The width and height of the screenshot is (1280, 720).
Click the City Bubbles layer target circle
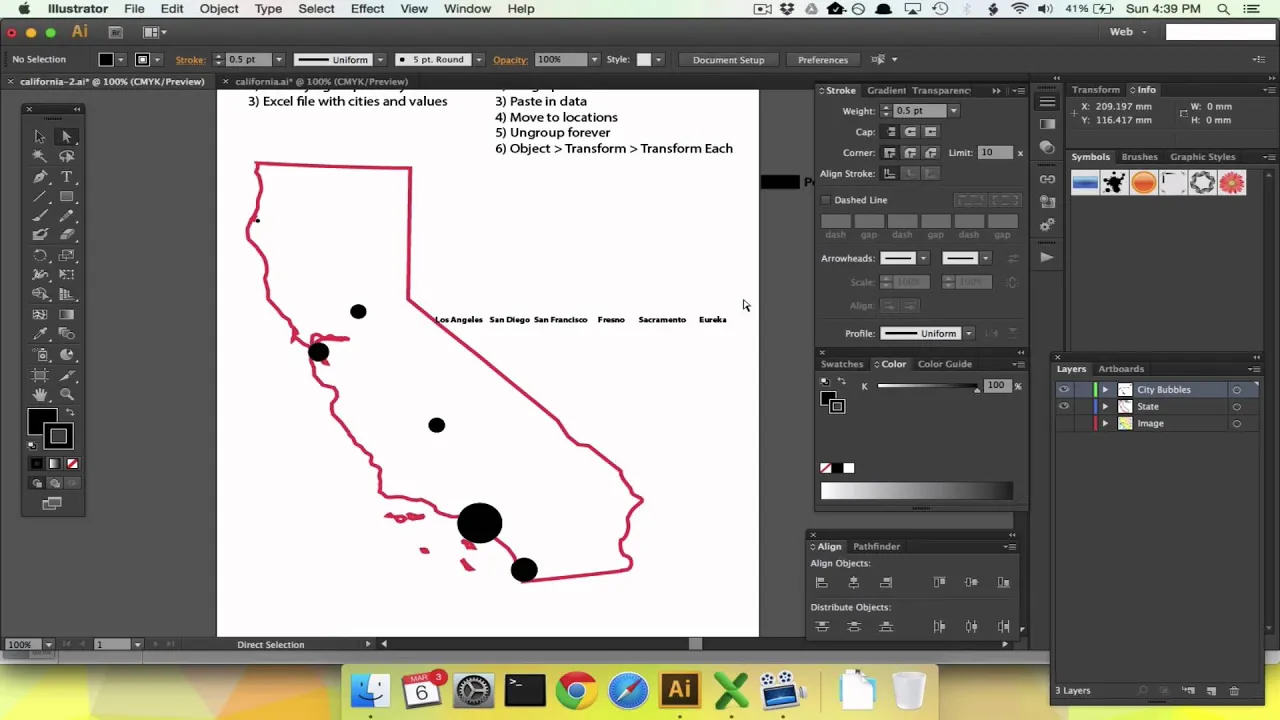[x=1237, y=390]
